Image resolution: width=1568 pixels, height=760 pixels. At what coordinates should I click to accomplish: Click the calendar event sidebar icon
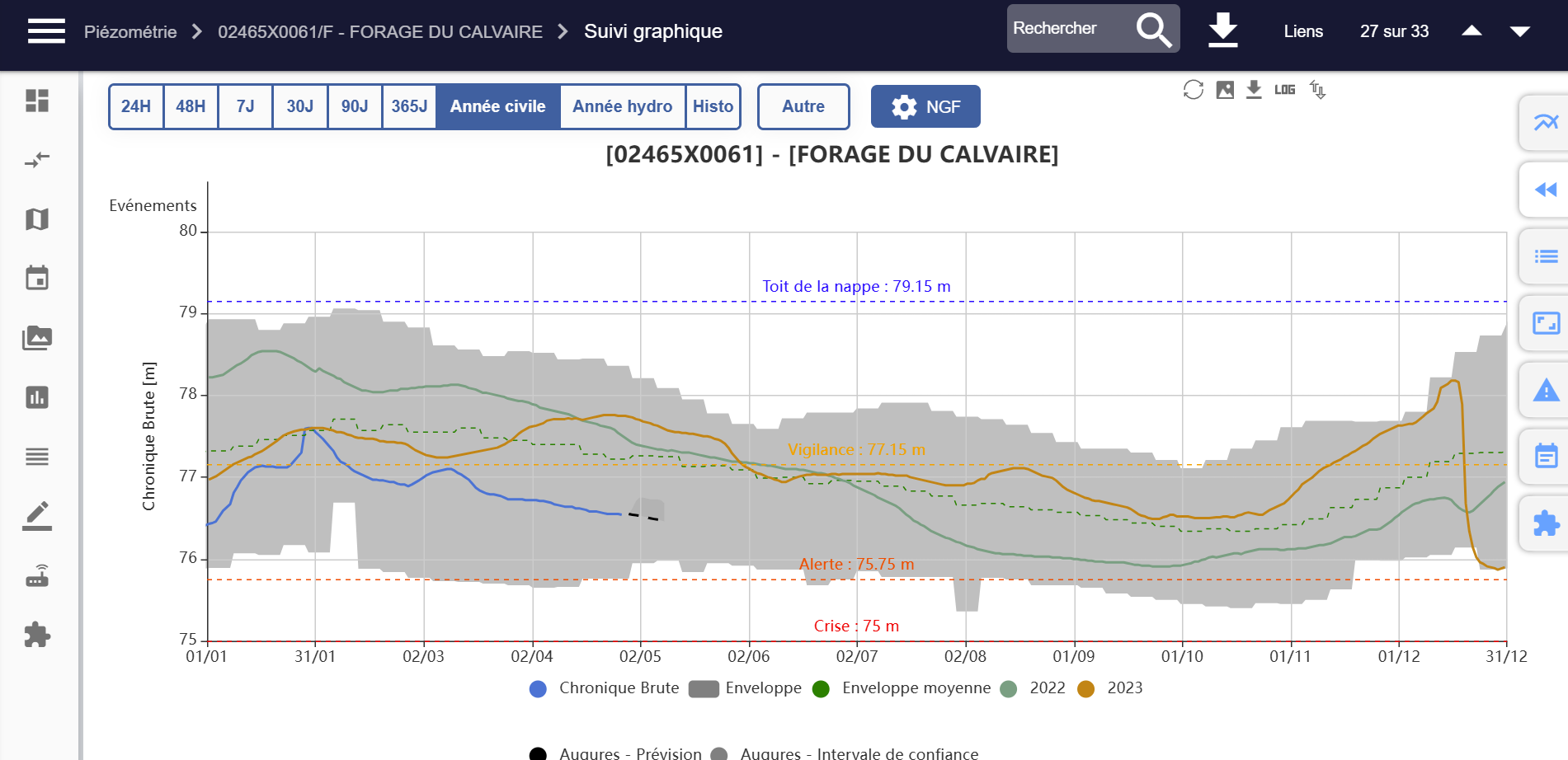point(37,279)
